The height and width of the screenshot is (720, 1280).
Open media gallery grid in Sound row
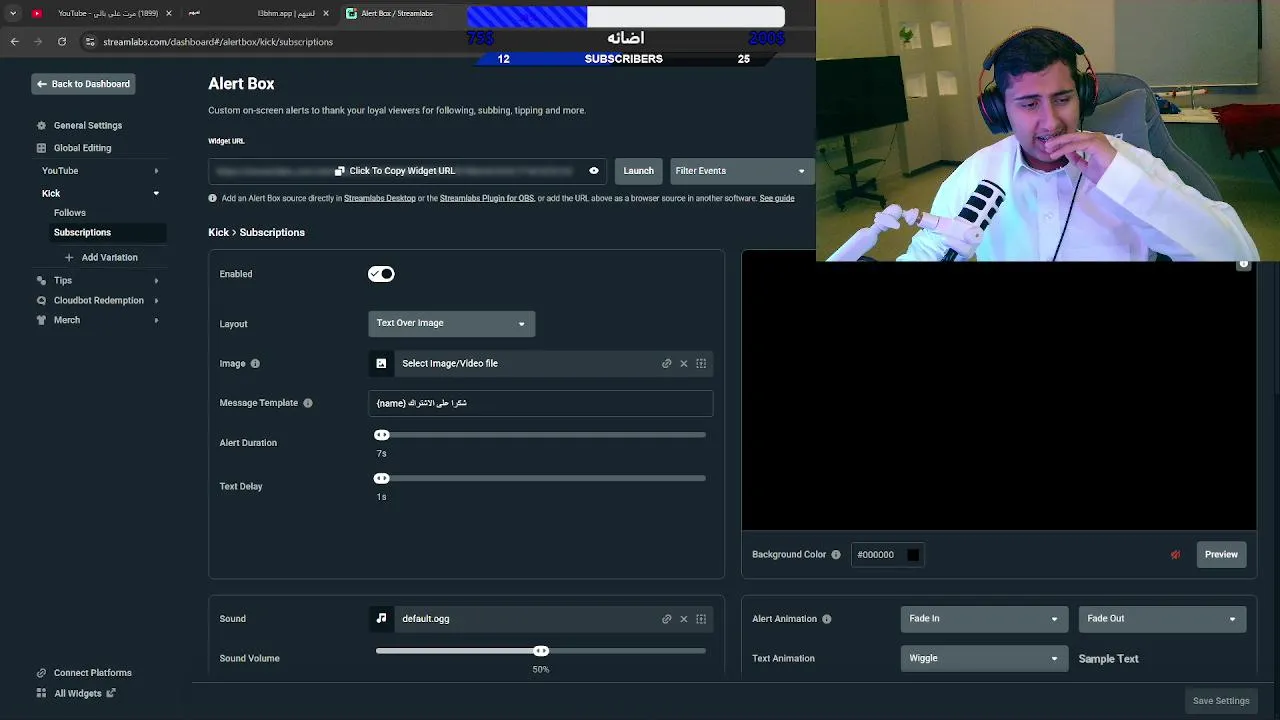(x=701, y=619)
